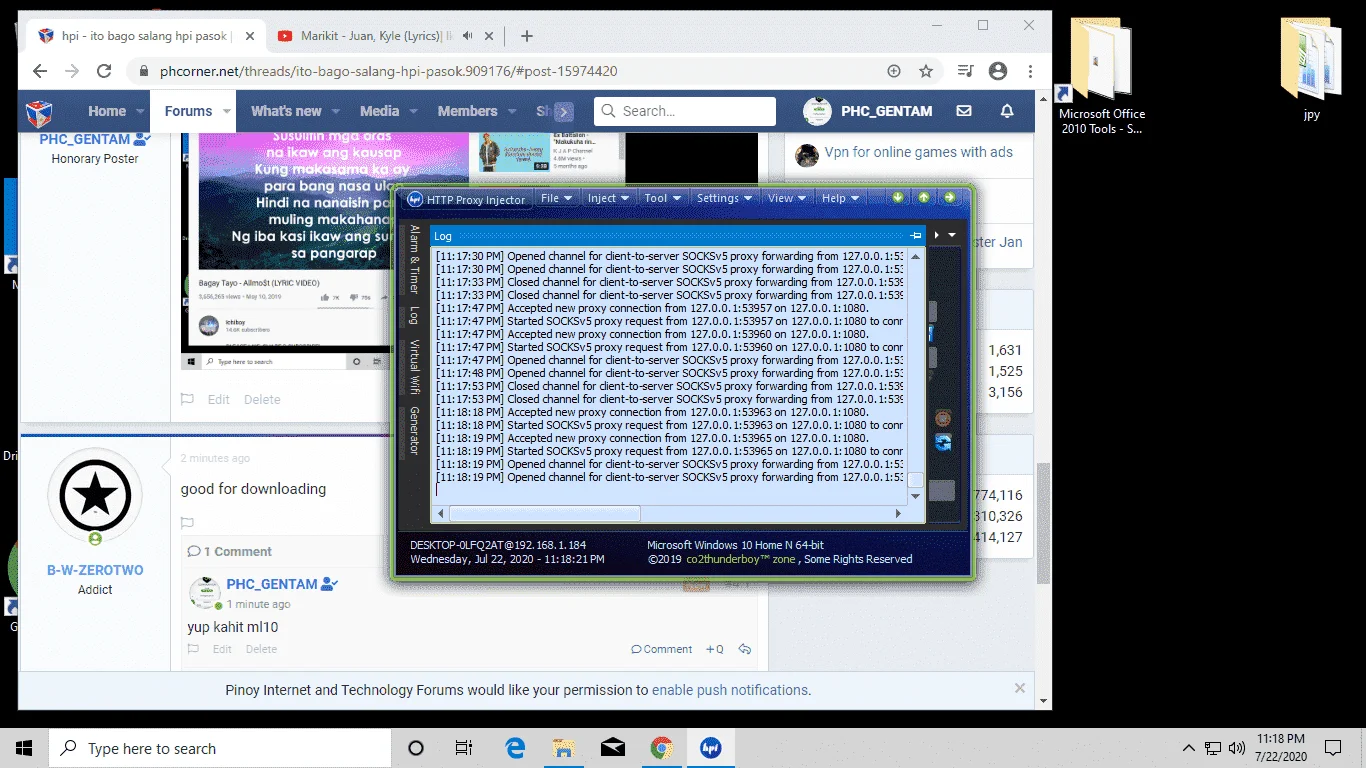The image size is (1366, 768).
Task: Dismiss the push notification banner
Action: (x=1020, y=688)
